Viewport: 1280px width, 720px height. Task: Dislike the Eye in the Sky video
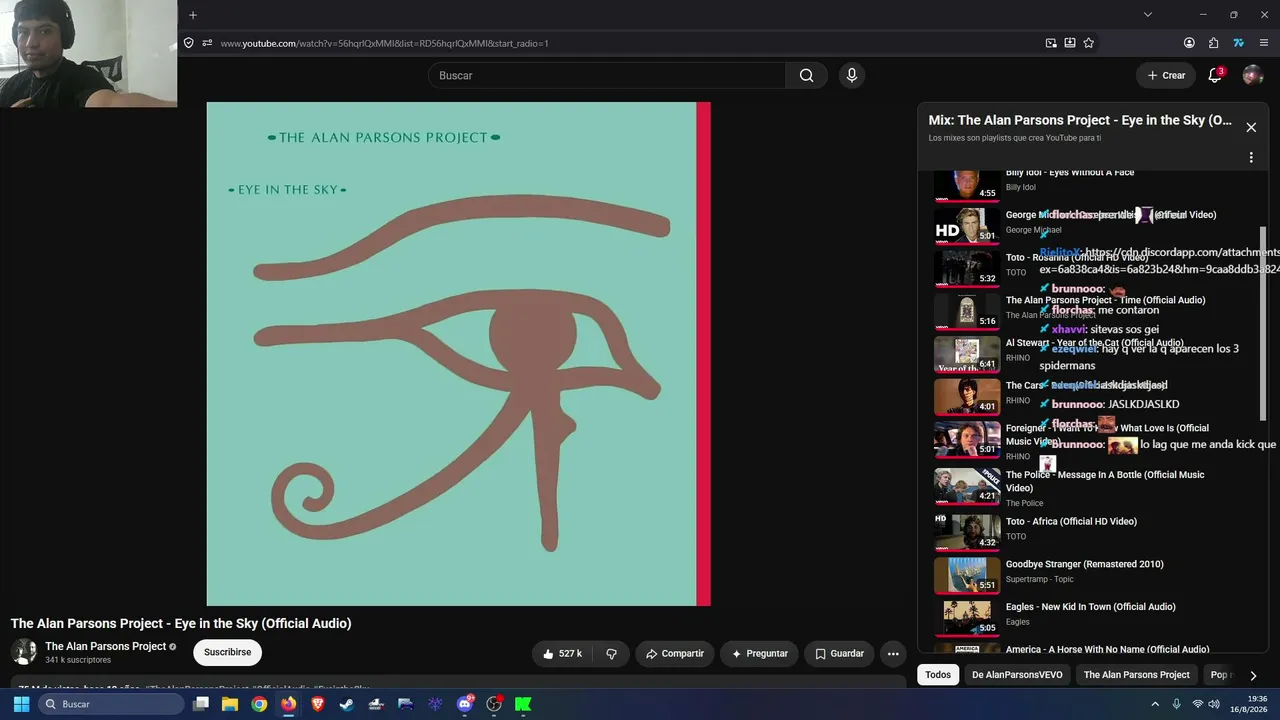(x=611, y=654)
